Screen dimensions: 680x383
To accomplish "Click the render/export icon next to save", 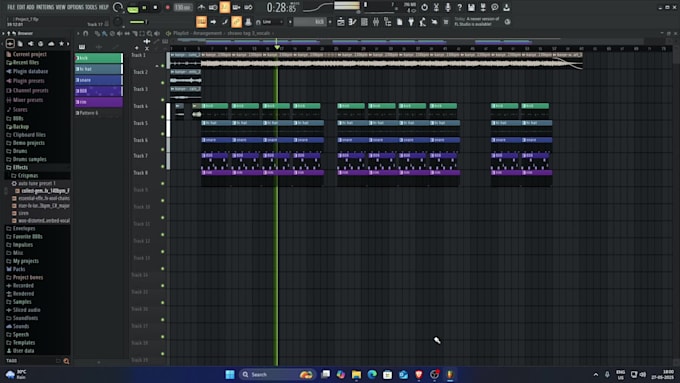I will tap(483, 7).
